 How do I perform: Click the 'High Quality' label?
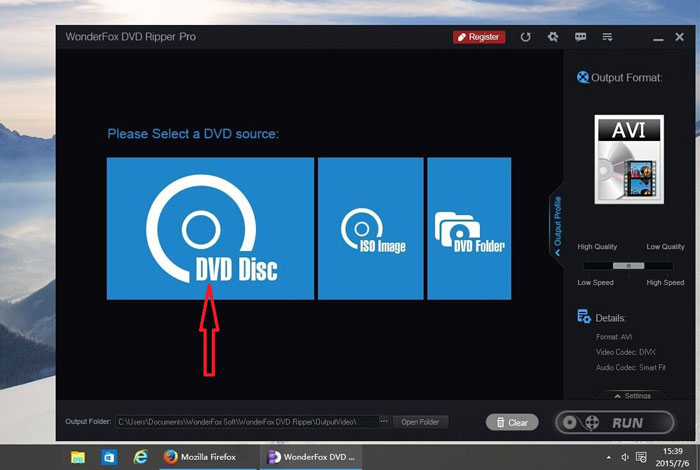click(597, 246)
